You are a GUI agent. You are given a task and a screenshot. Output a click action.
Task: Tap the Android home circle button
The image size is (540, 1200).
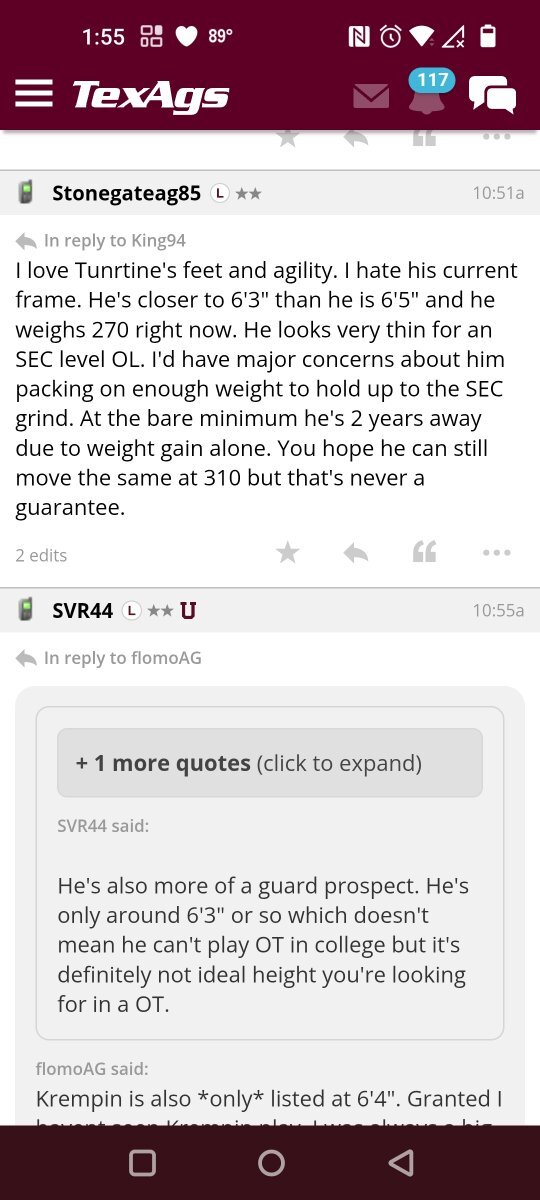pyautogui.click(x=271, y=1162)
